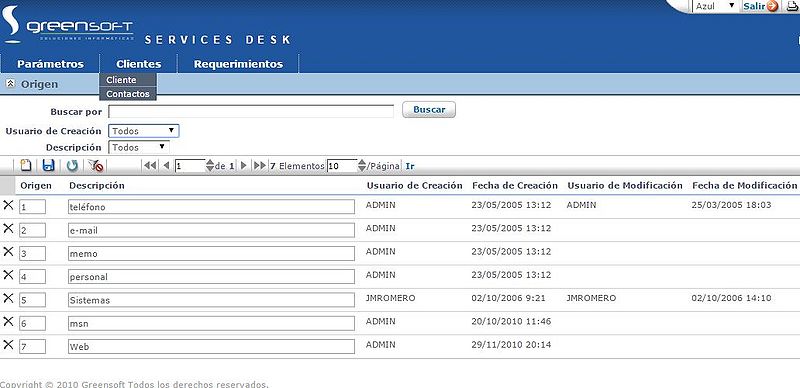Click the clear filter icon
This screenshot has height=388, width=800.
pos(95,165)
